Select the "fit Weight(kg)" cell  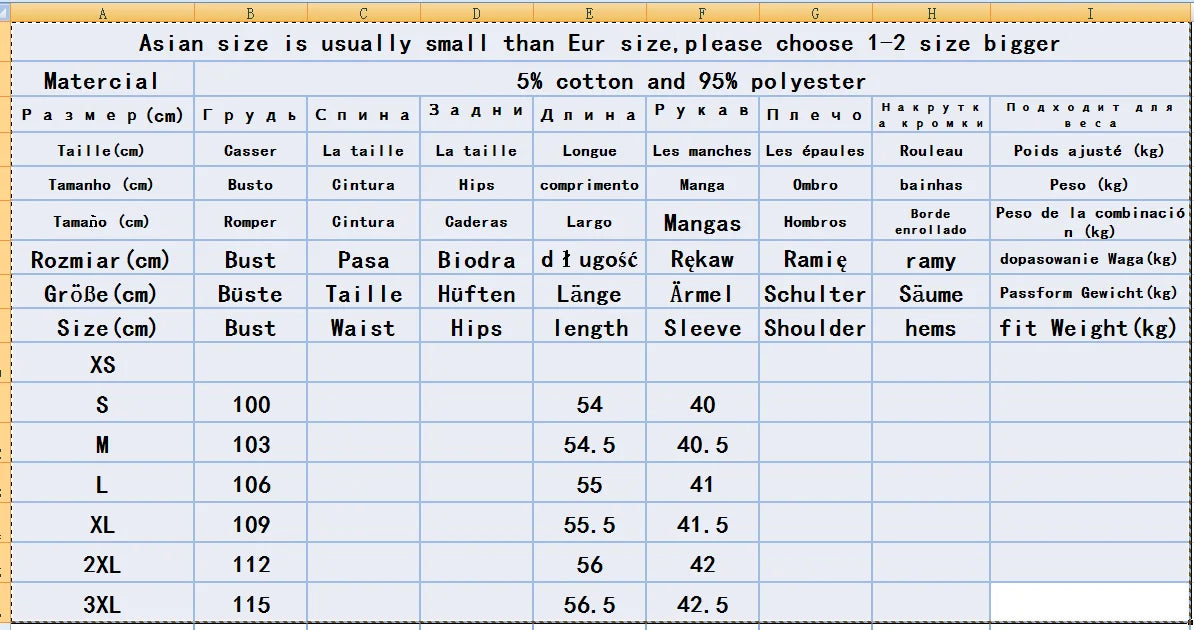click(1089, 328)
